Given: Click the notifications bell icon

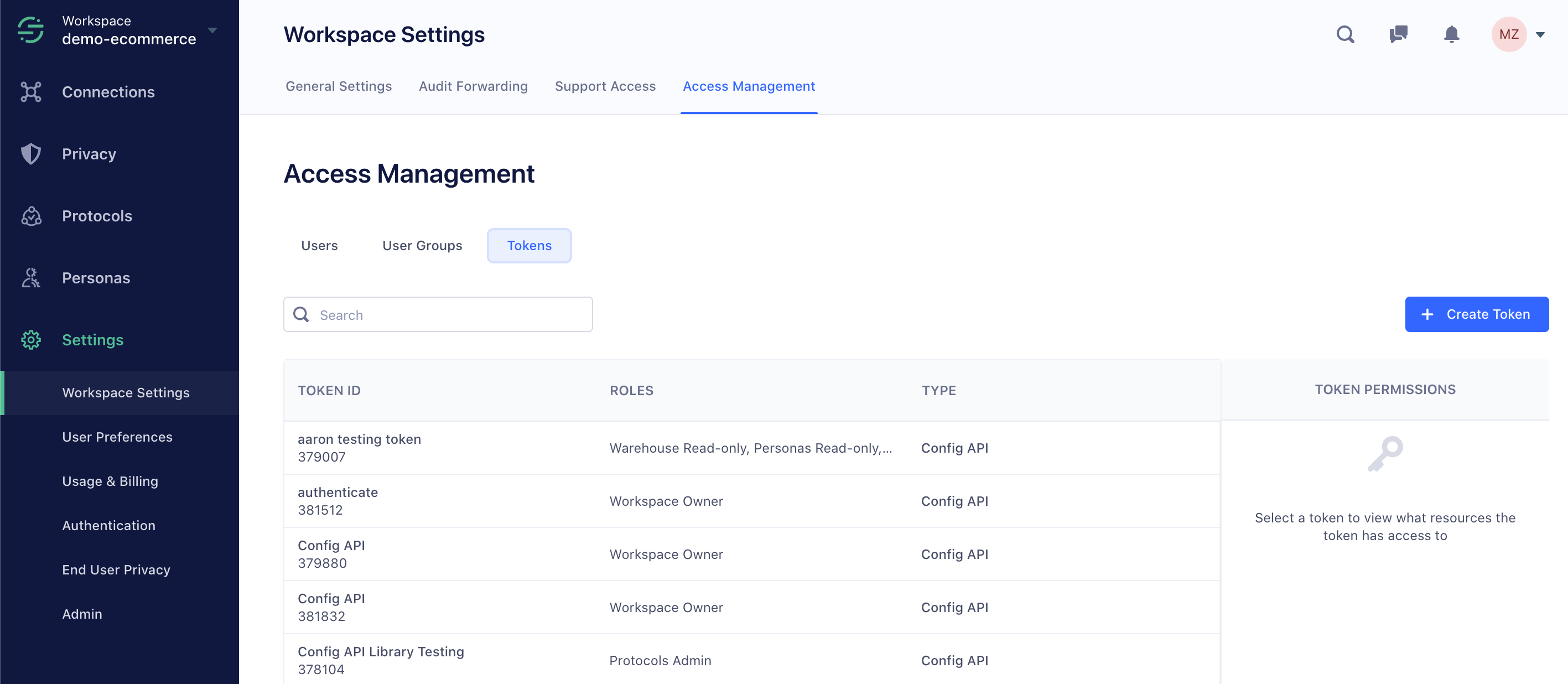Looking at the screenshot, I should [x=1451, y=33].
